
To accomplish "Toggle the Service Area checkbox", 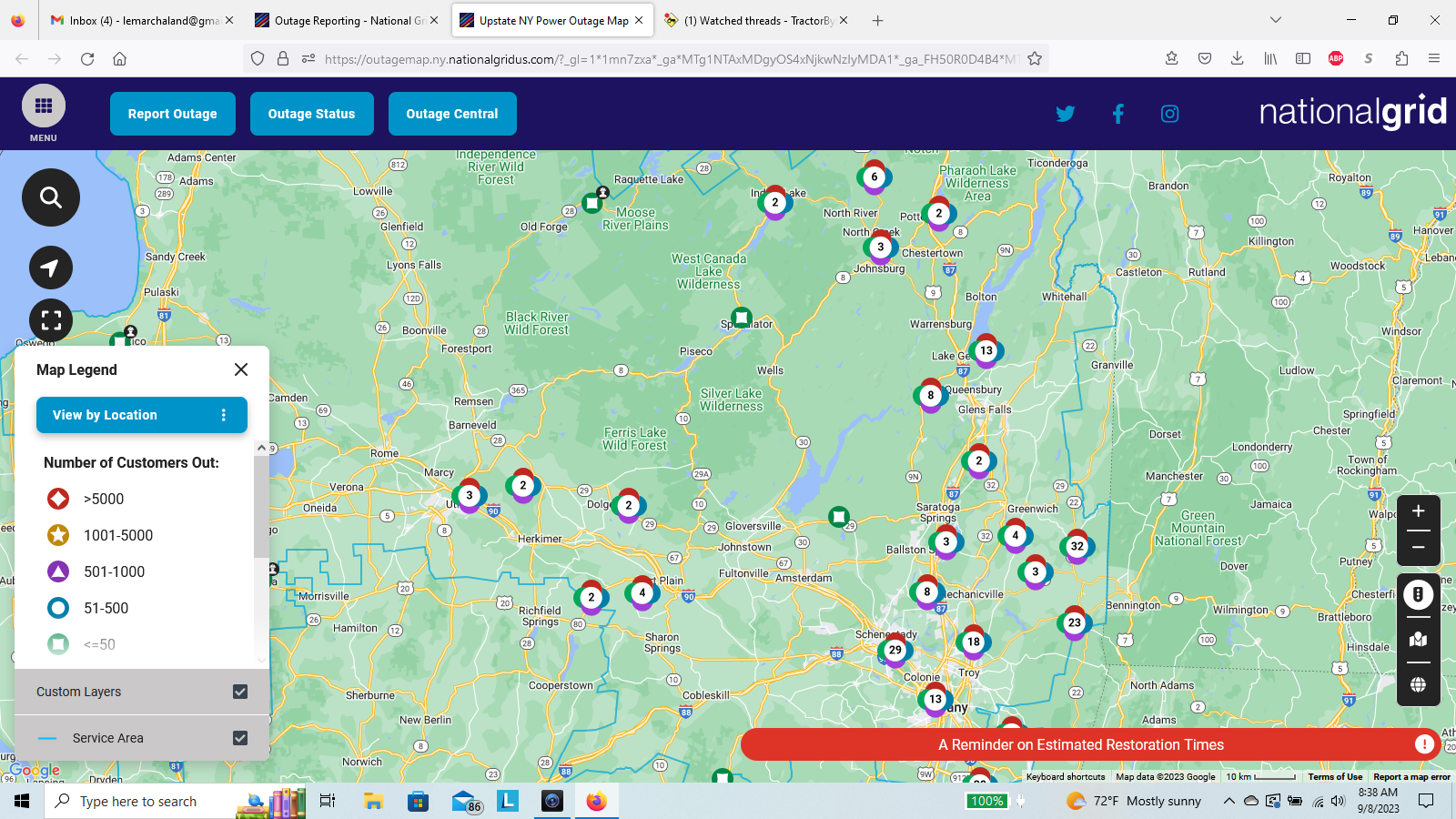I will coord(240,738).
